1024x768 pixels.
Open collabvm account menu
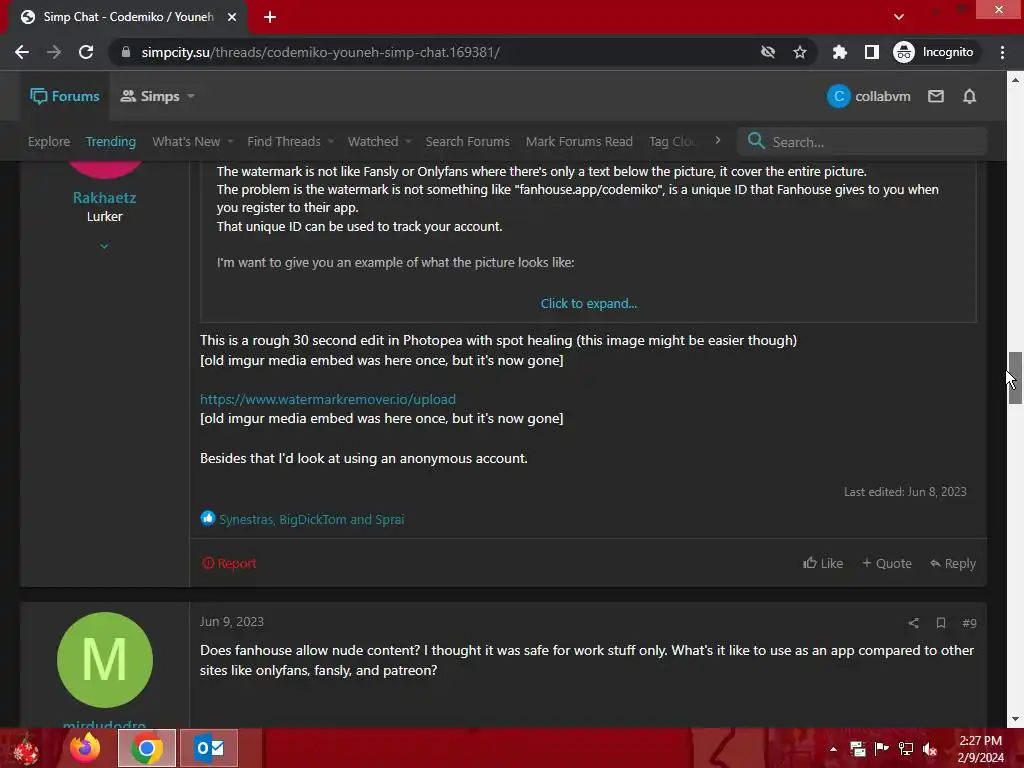[869, 97]
